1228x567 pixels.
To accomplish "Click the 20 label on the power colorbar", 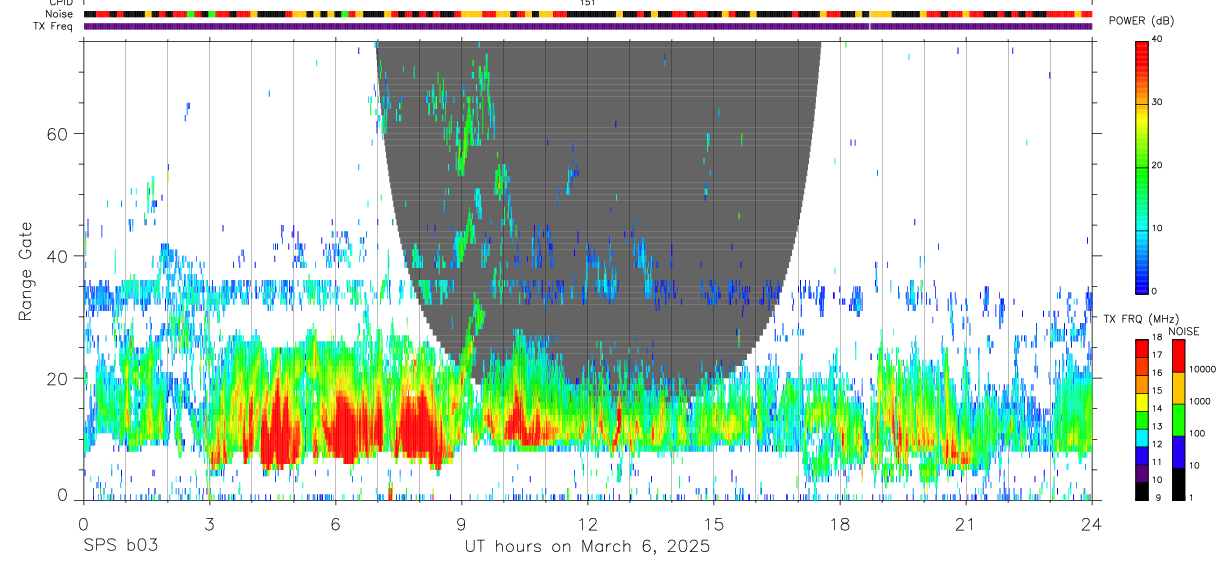I will [1157, 166].
